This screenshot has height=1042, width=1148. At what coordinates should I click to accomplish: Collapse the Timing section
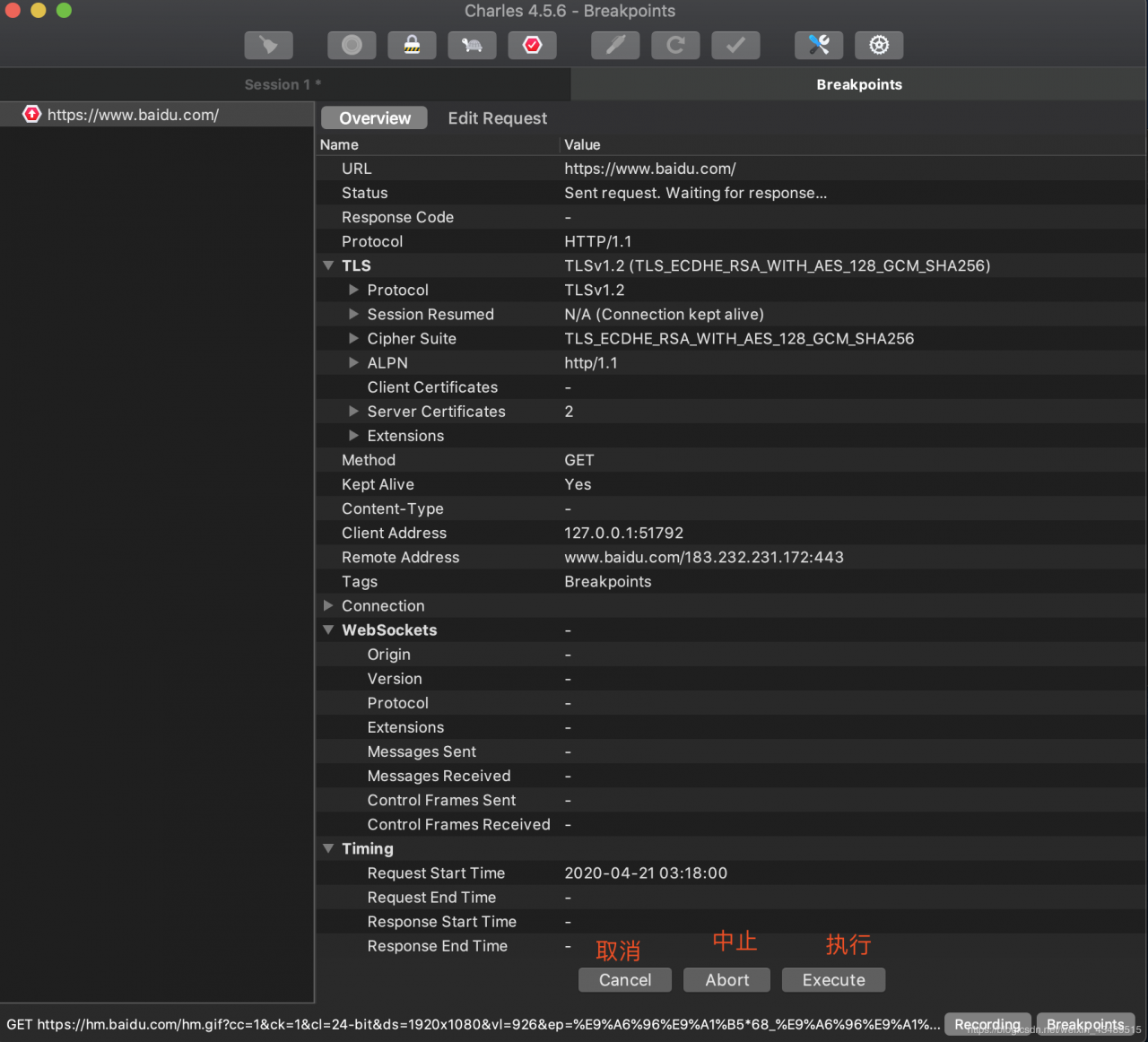tap(328, 848)
